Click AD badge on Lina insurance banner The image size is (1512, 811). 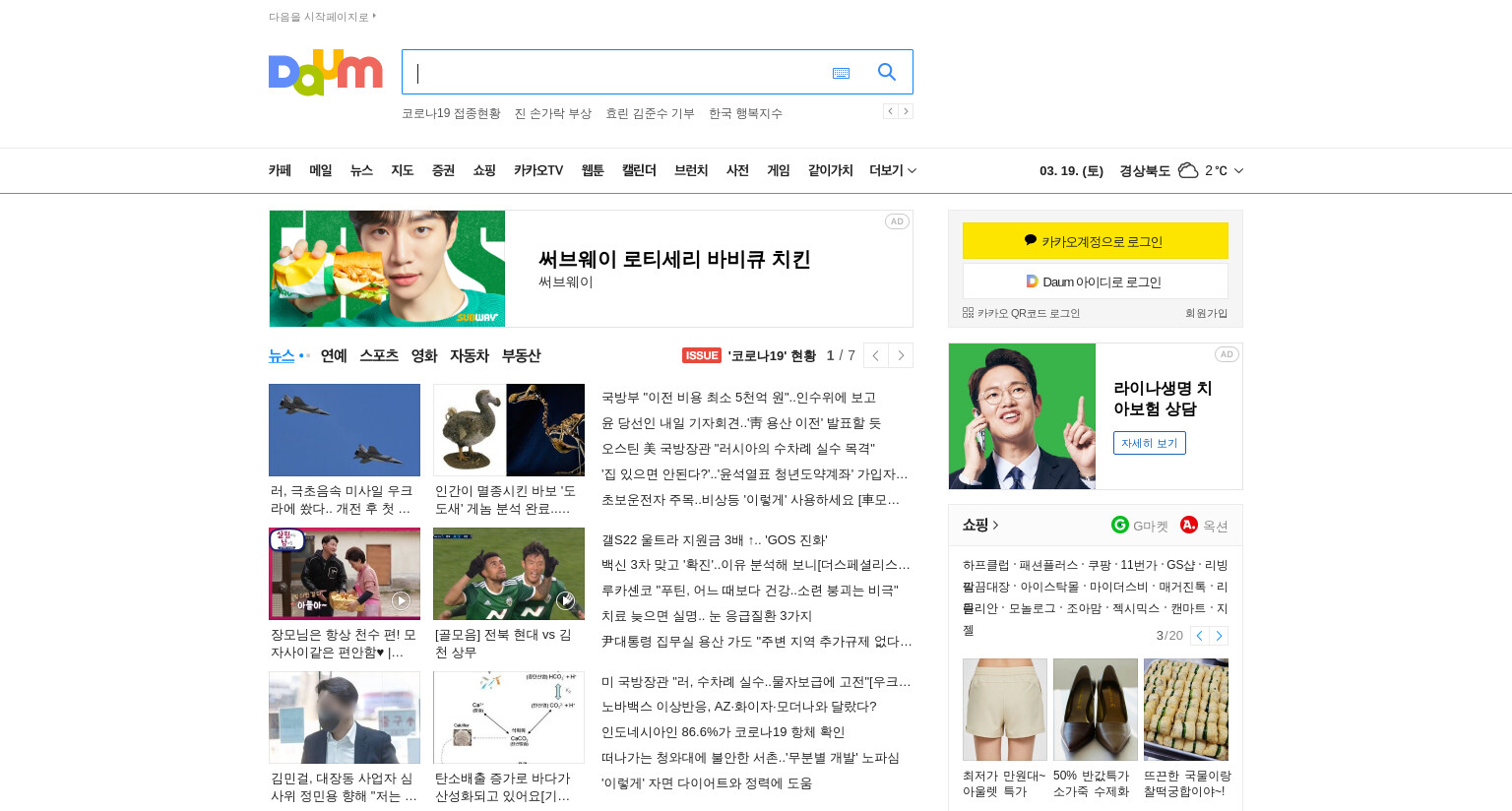(x=1227, y=354)
